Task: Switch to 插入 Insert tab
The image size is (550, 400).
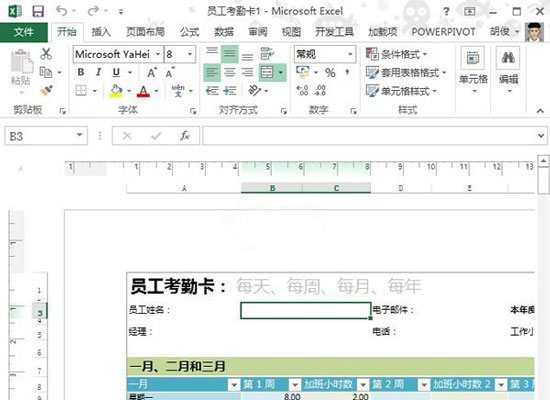Action: pos(101,32)
